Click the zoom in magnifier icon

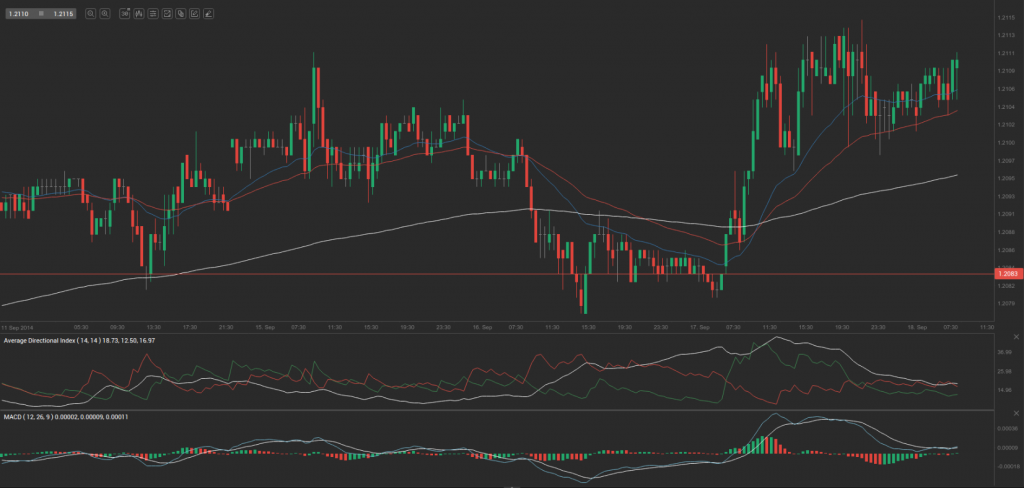104,13
